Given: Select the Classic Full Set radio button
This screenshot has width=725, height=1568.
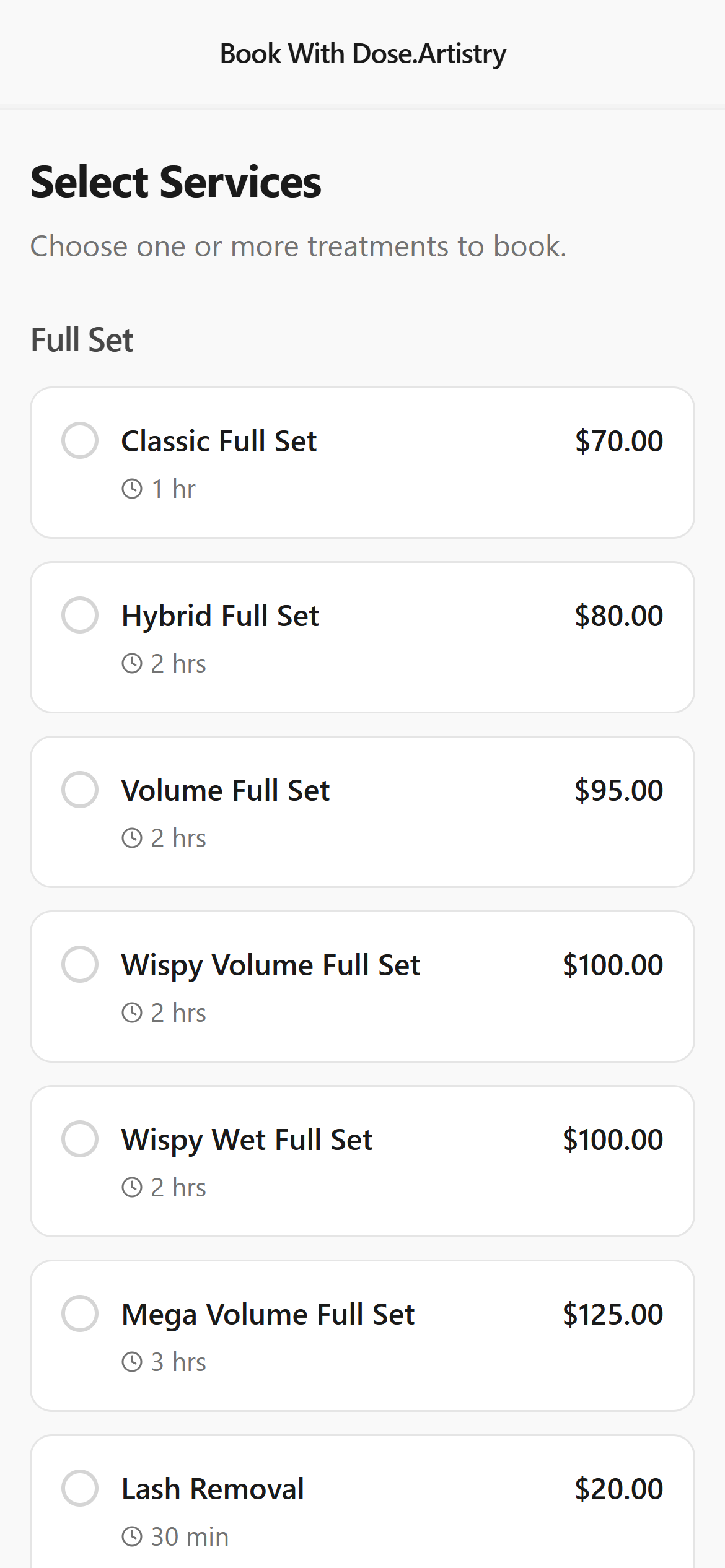Looking at the screenshot, I should pos(80,440).
